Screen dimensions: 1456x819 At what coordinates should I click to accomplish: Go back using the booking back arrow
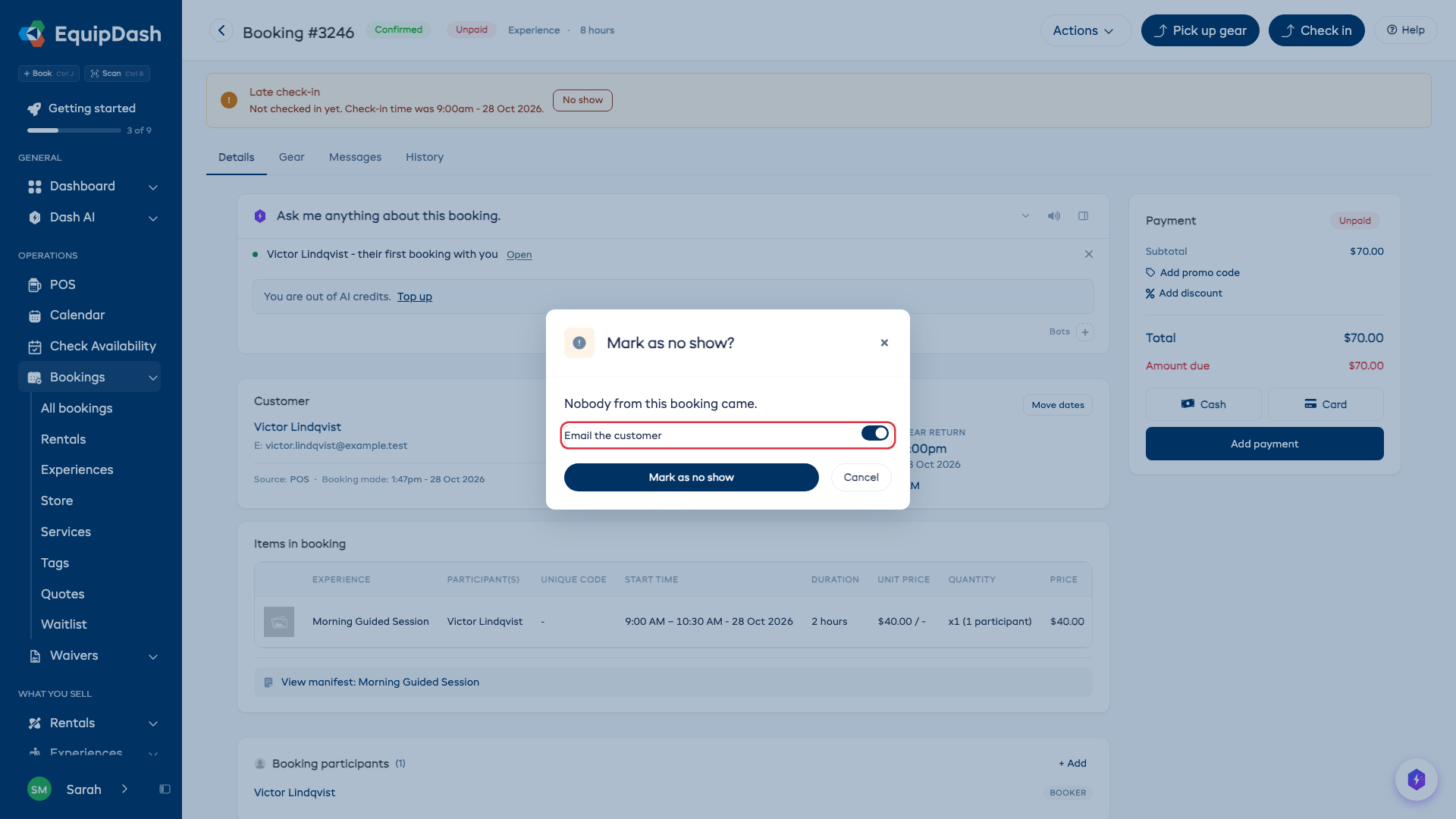pos(221,30)
